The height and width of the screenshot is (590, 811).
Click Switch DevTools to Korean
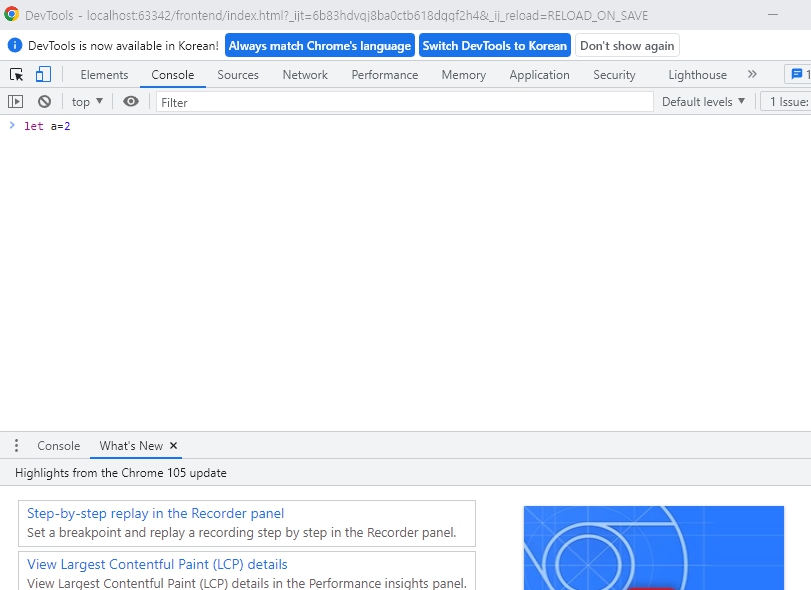tap(494, 46)
